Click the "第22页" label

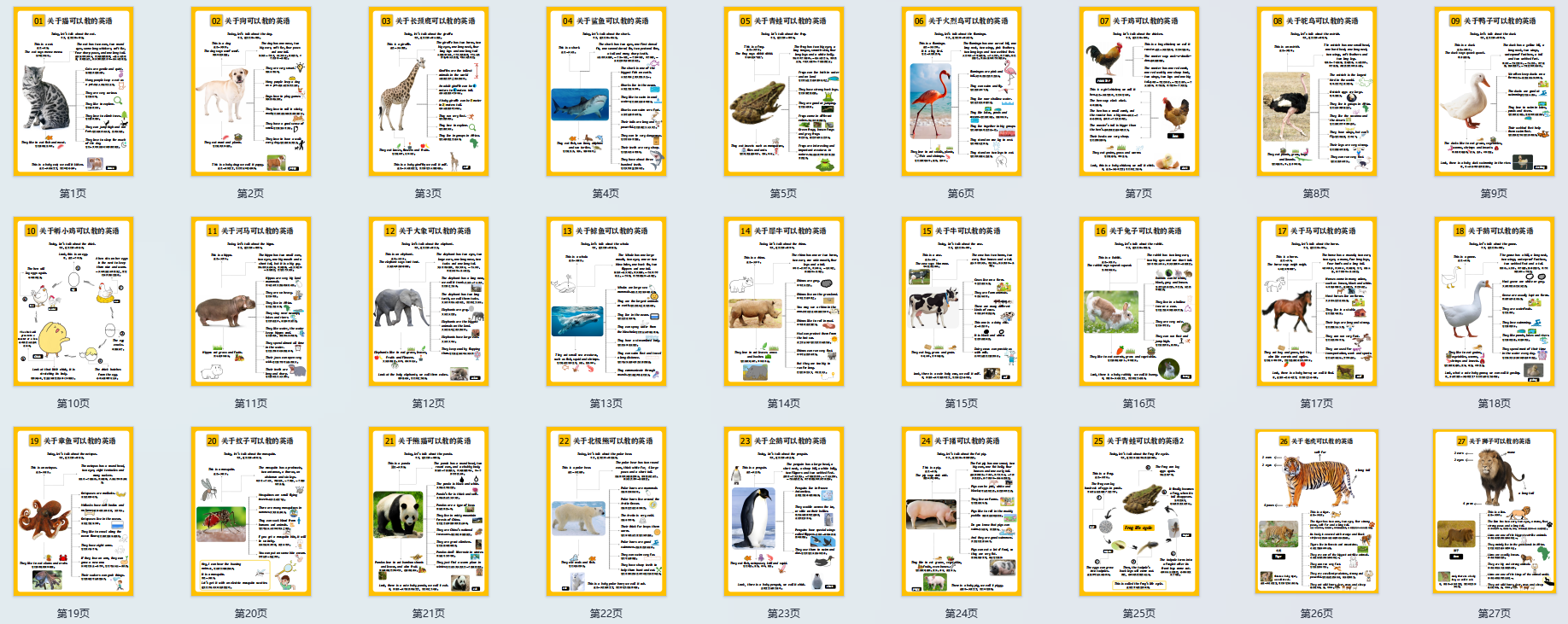tap(606, 614)
